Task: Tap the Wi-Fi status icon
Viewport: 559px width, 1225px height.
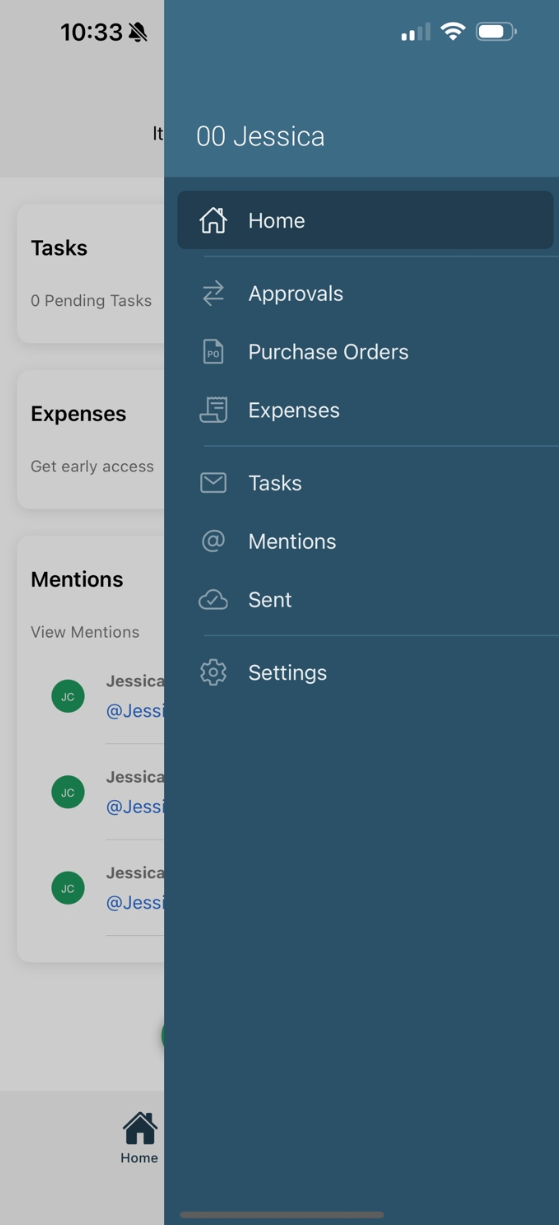Action: tap(453, 32)
